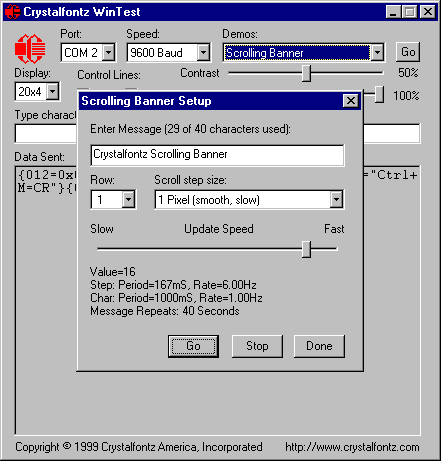The width and height of the screenshot is (441, 461).
Task: Stop the scrolling banner
Action: pyautogui.click(x=257, y=346)
